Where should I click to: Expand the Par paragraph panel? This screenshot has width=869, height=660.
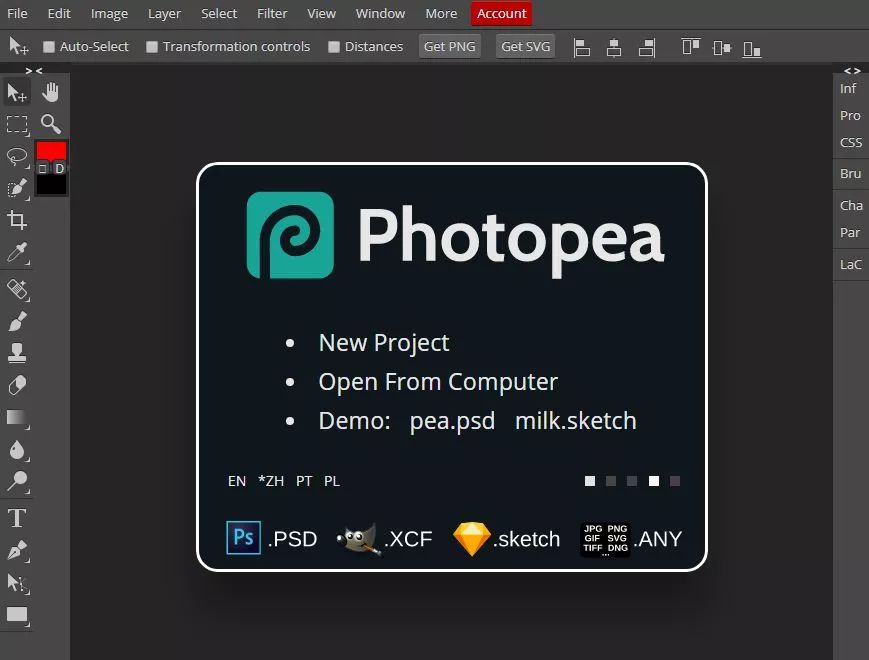850,233
